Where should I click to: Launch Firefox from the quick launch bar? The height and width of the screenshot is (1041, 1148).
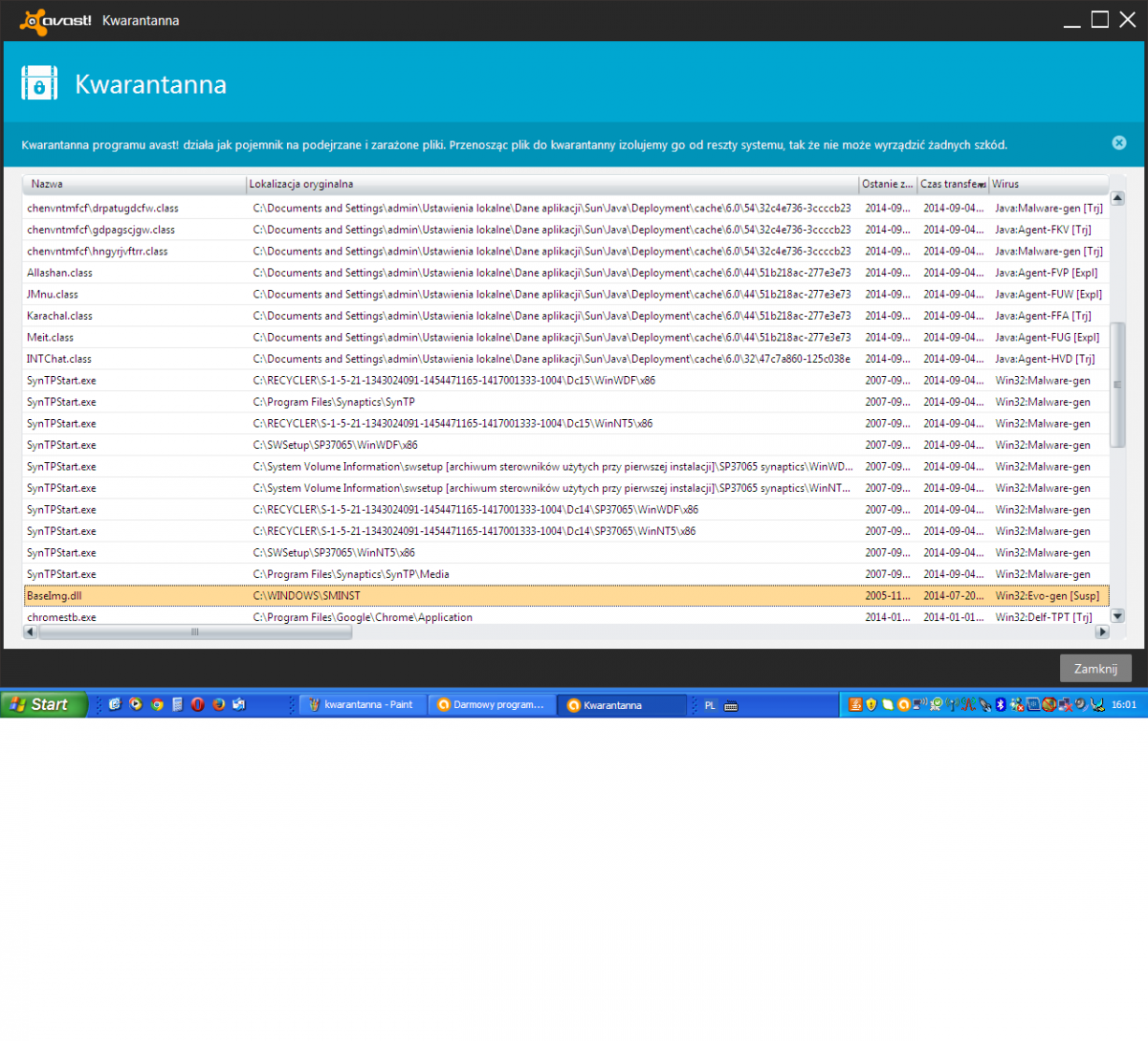(218, 704)
